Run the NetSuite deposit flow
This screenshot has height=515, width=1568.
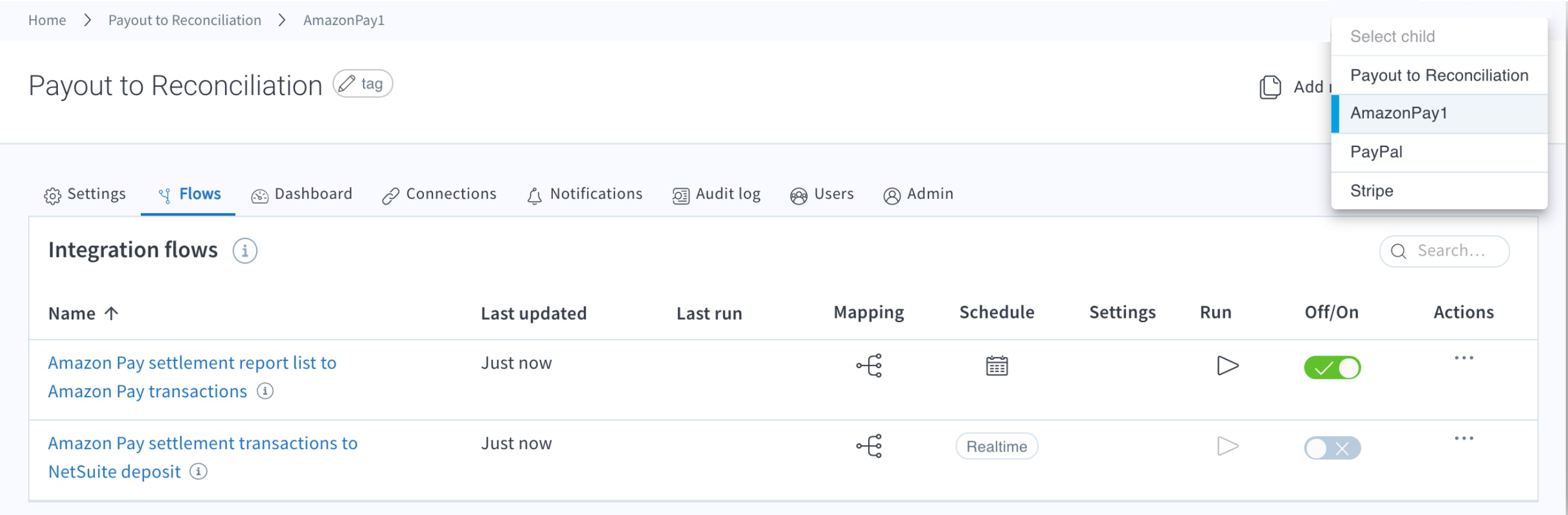pyautogui.click(x=1227, y=446)
